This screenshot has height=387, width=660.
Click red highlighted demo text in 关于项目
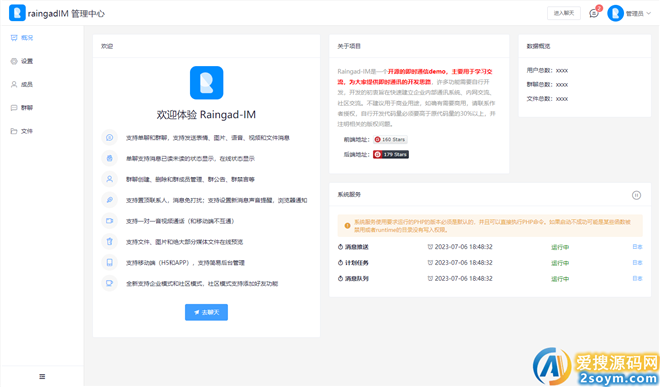pyautogui.click(x=415, y=77)
